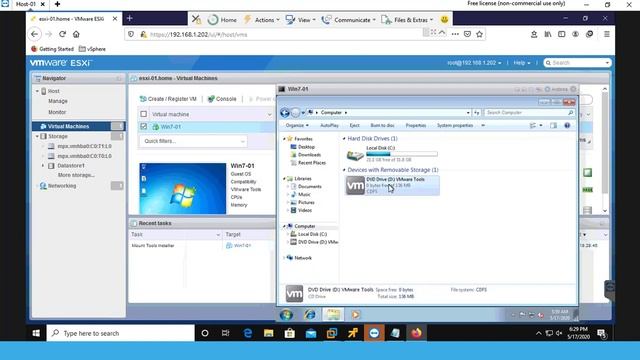The image size is (640, 360).
Task: Uncheck the Win7-01 row checkbox
Action: 144,127
